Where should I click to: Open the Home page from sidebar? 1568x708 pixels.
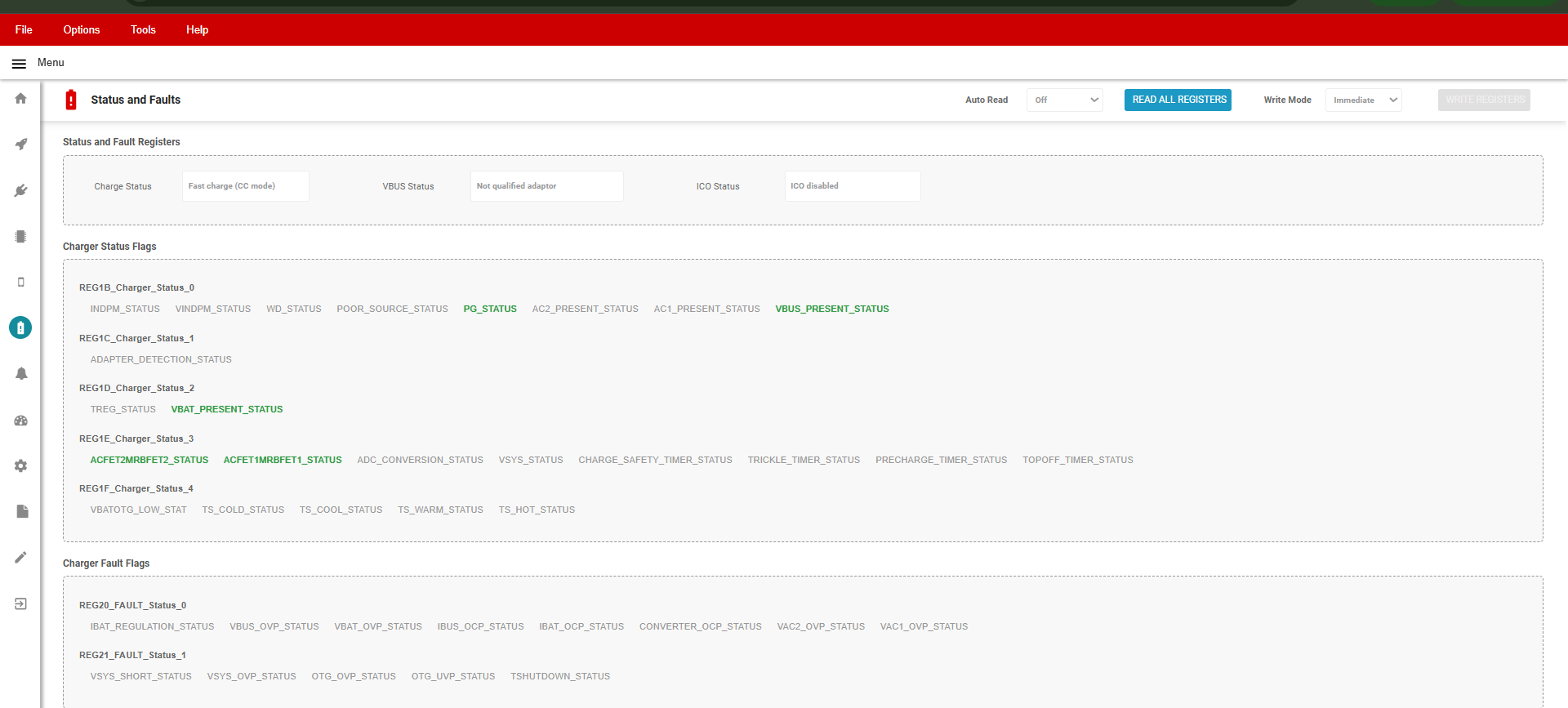click(21, 99)
